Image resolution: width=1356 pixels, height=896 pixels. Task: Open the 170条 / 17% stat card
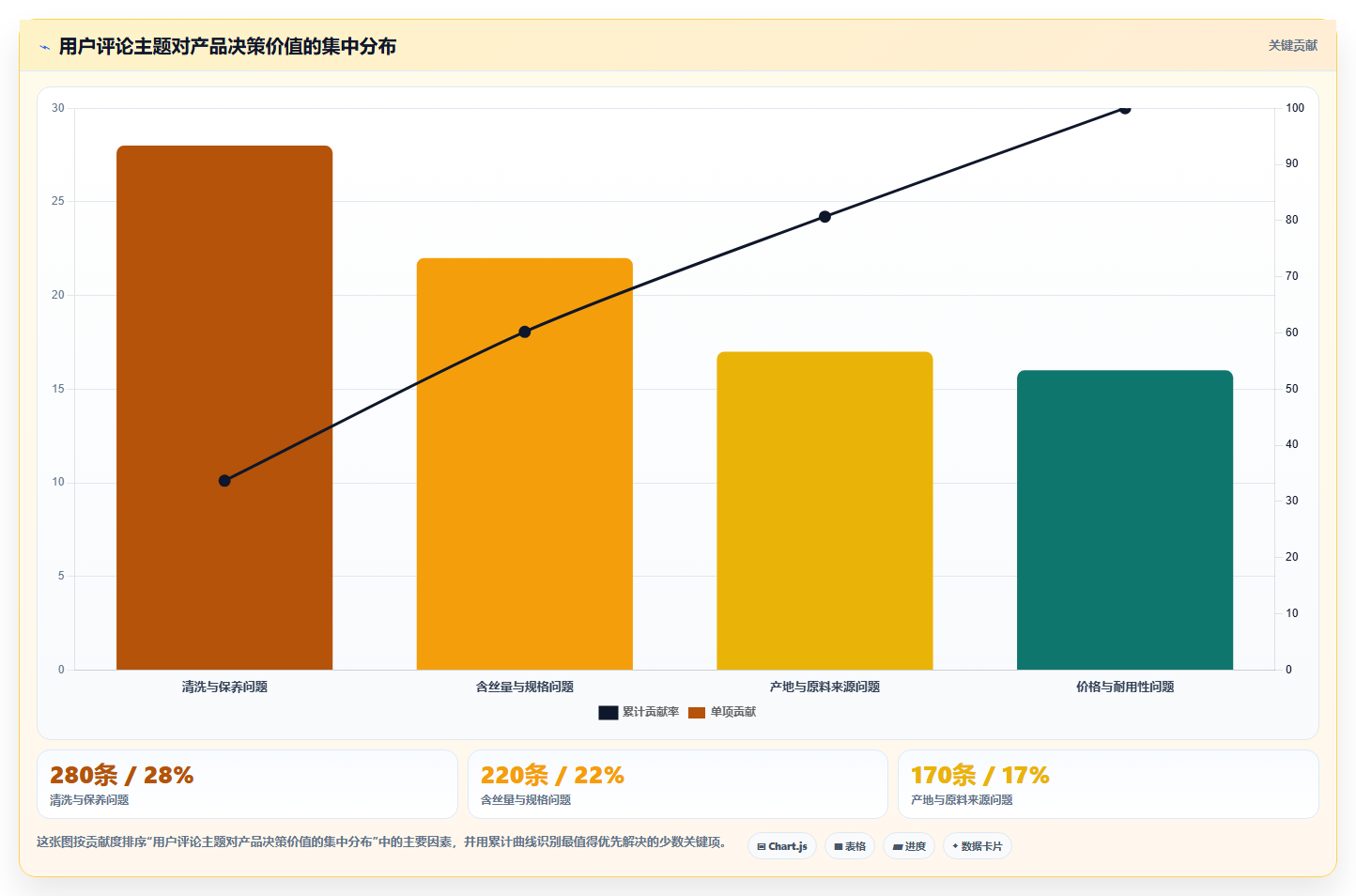[x=1108, y=784]
